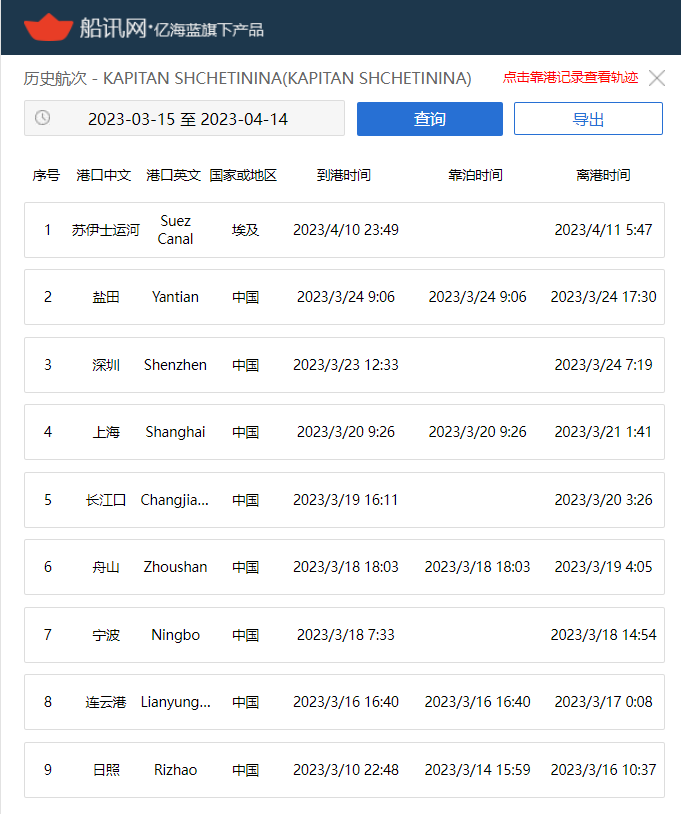Click the truncated Changjia... port name
This screenshot has width=681, height=814.
tap(174, 500)
